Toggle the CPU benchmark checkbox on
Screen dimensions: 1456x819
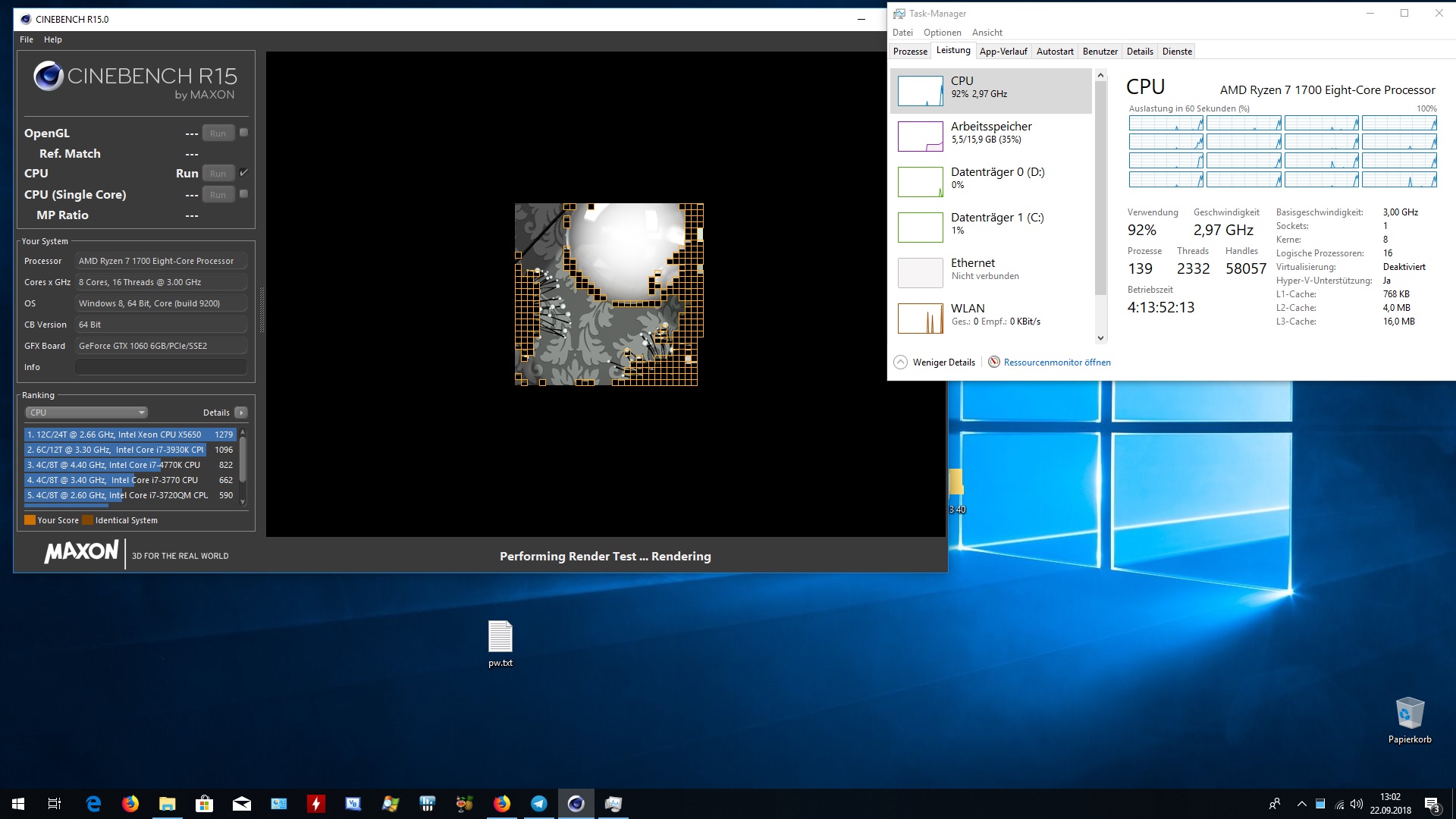click(x=245, y=173)
